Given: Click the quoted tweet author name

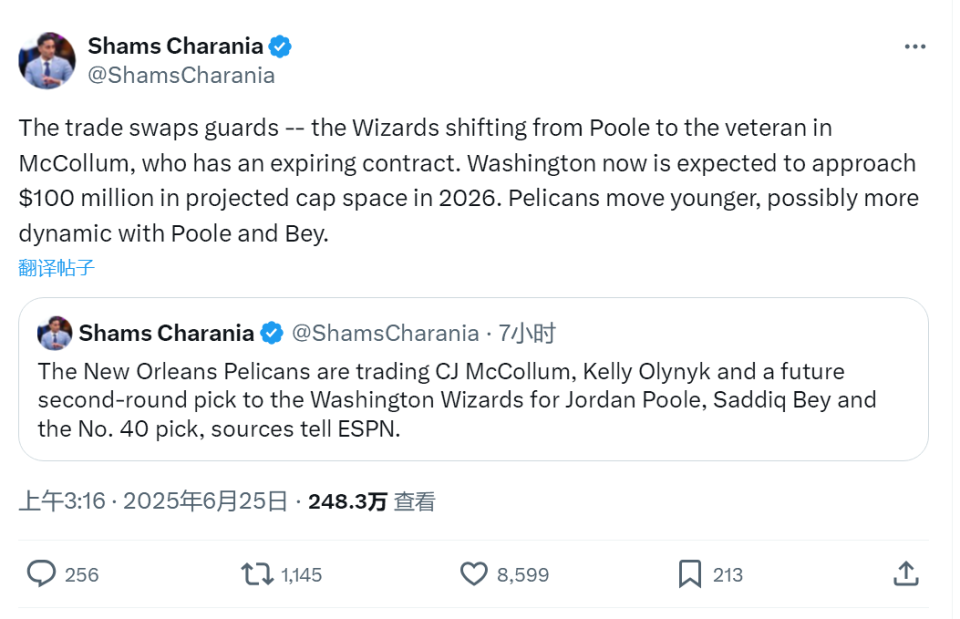Looking at the screenshot, I should (166, 333).
